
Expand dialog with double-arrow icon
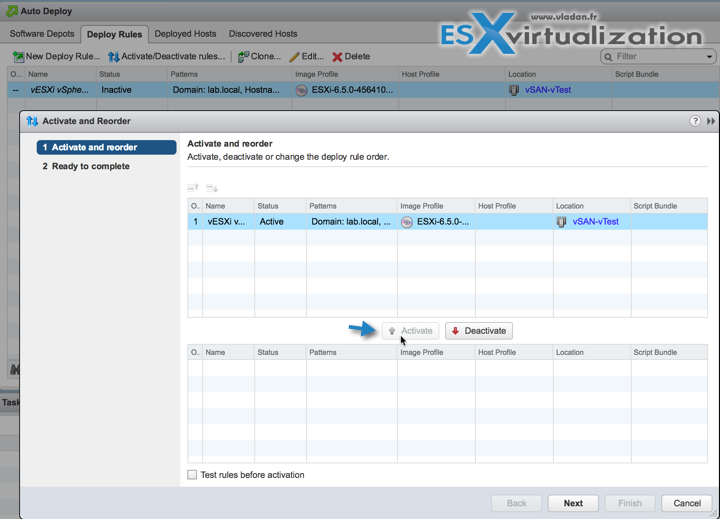[711, 121]
